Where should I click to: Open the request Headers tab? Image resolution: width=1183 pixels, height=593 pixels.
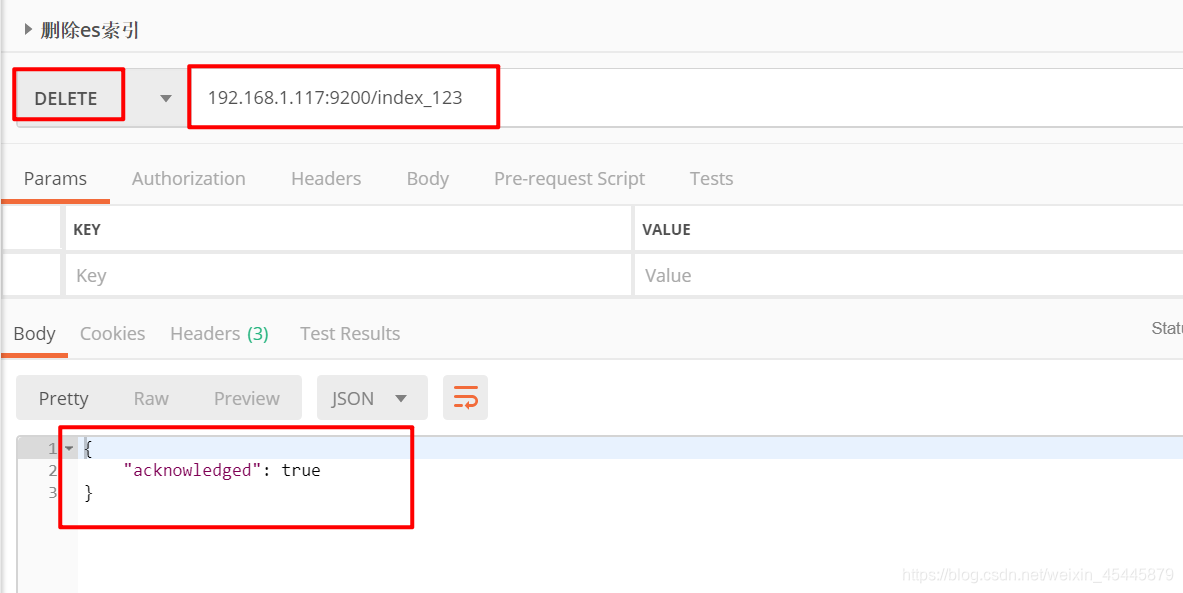point(326,179)
